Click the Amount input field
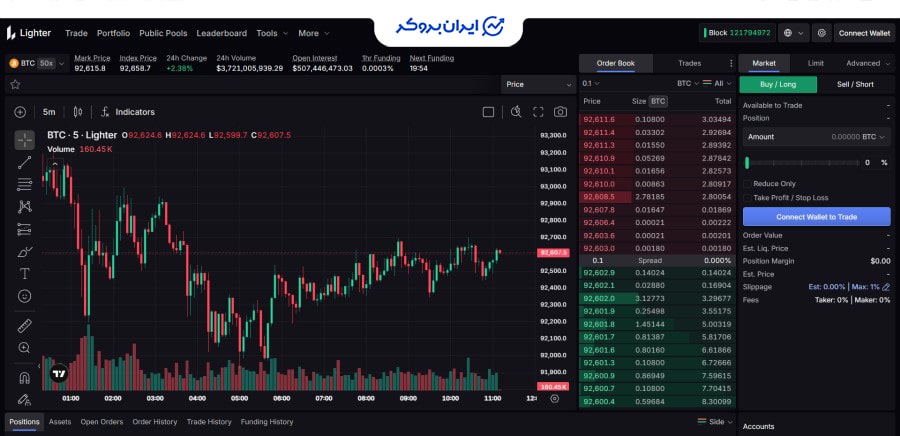Image resolution: width=900 pixels, height=436 pixels. pyautogui.click(x=816, y=137)
